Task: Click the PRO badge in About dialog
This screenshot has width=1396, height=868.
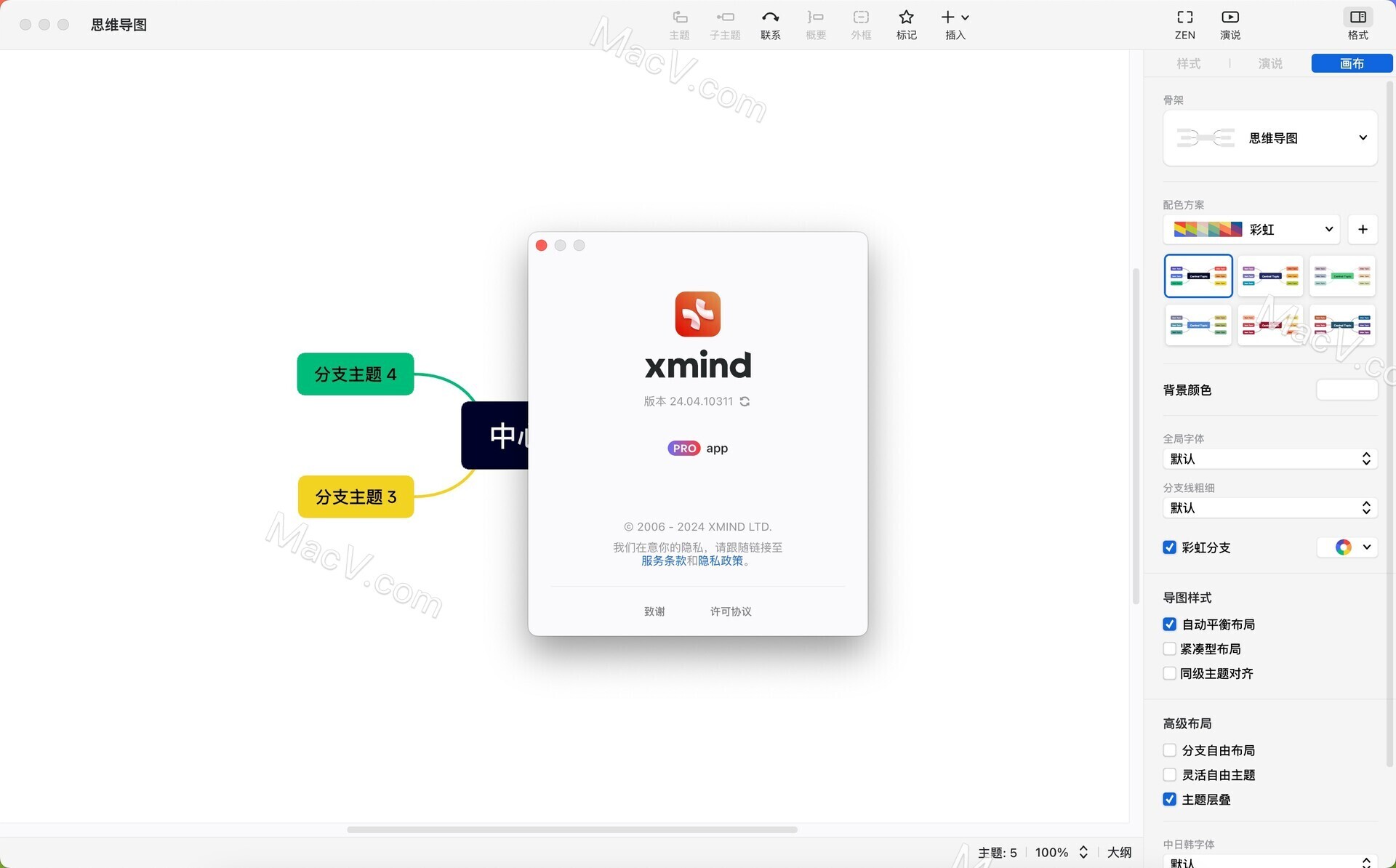Action: 683,449
